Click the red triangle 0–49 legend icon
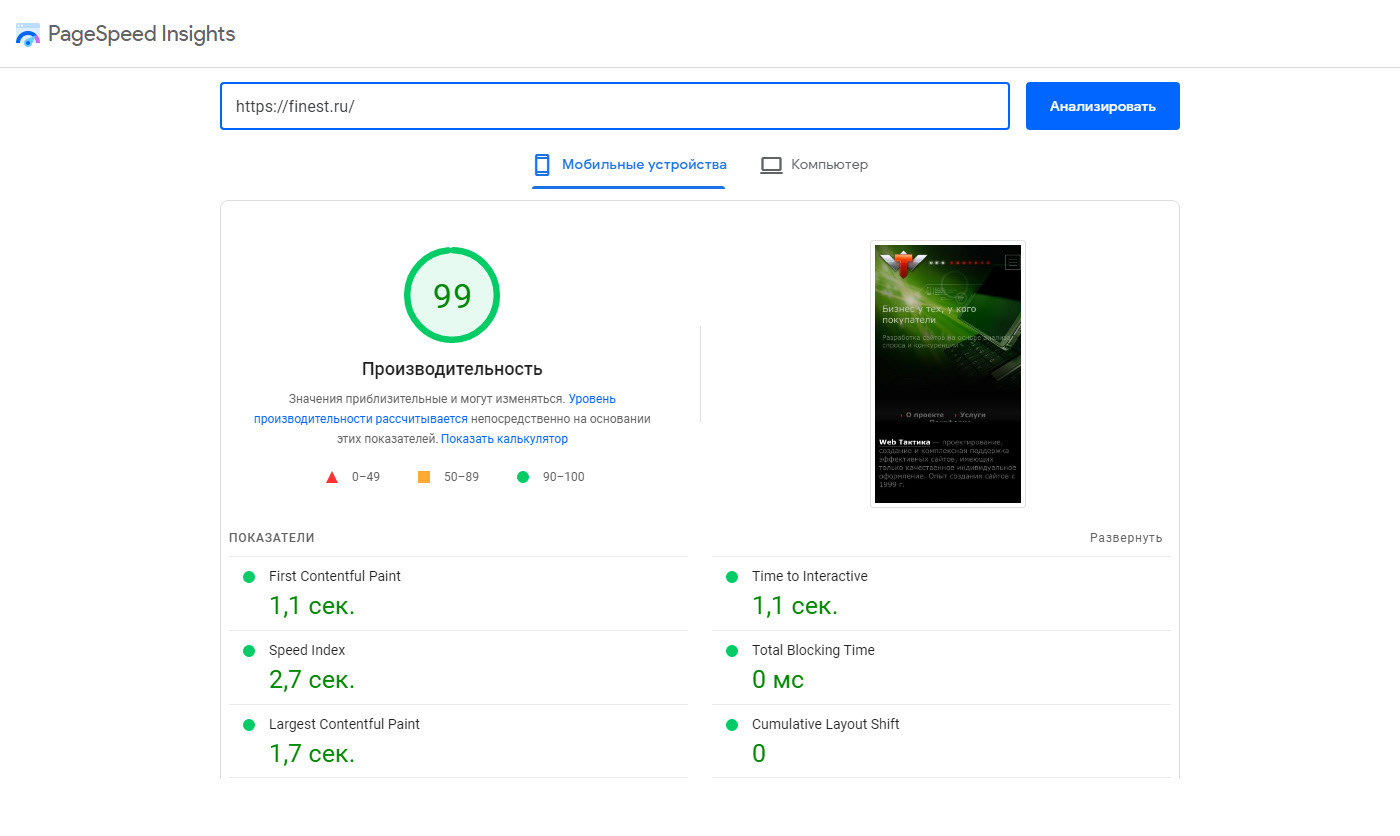Image resolution: width=1400 pixels, height=836 pixels. click(332, 477)
